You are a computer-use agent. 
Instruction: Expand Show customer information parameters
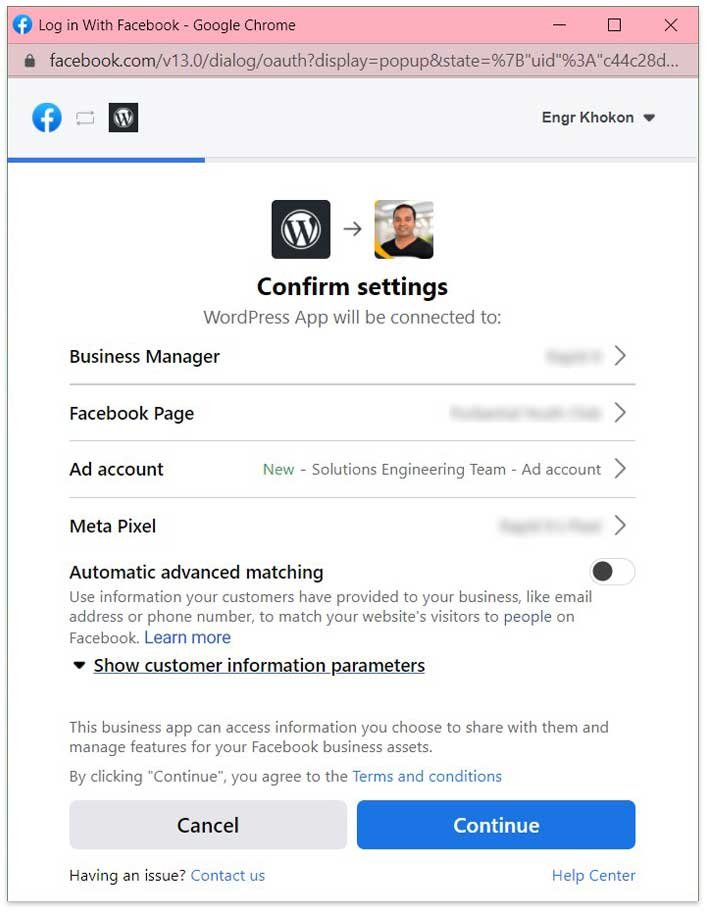(258, 666)
